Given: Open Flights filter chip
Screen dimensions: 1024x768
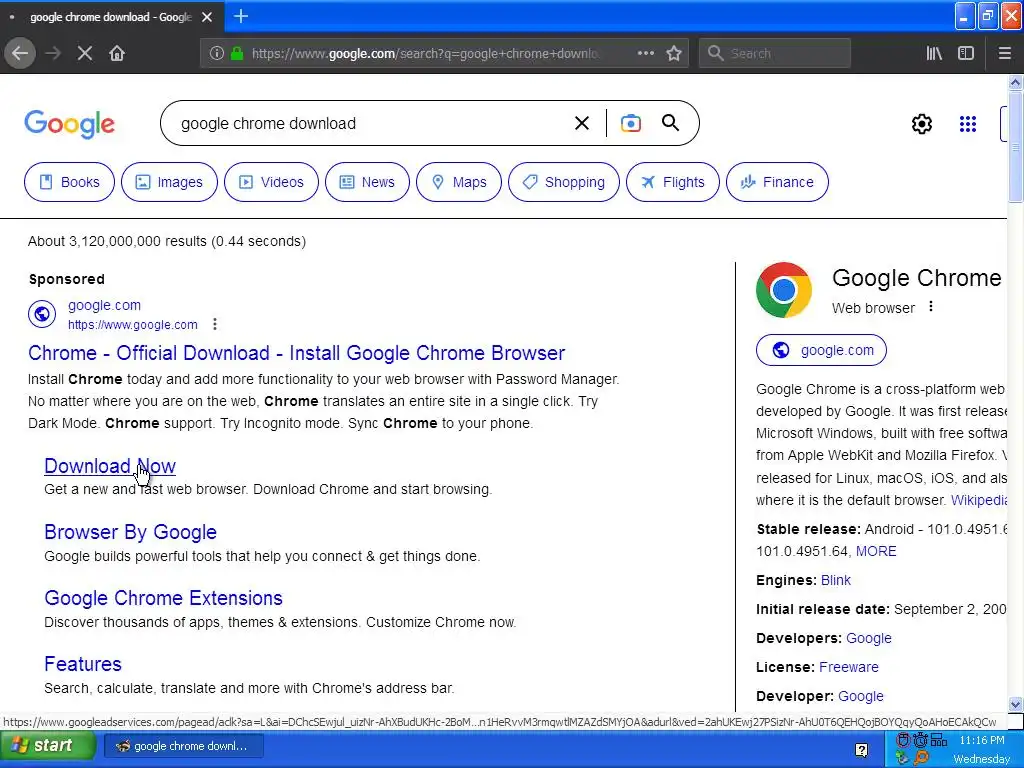Looking at the screenshot, I should tap(673, 182).
